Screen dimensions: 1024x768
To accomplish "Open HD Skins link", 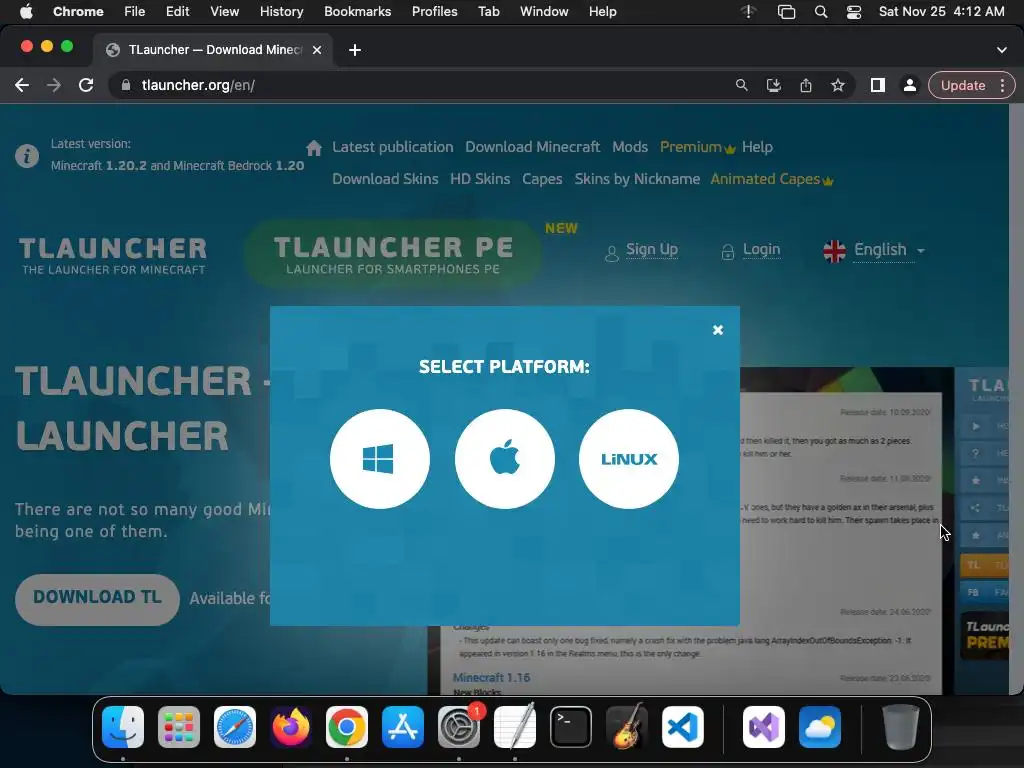I will (x=480, y=179).
